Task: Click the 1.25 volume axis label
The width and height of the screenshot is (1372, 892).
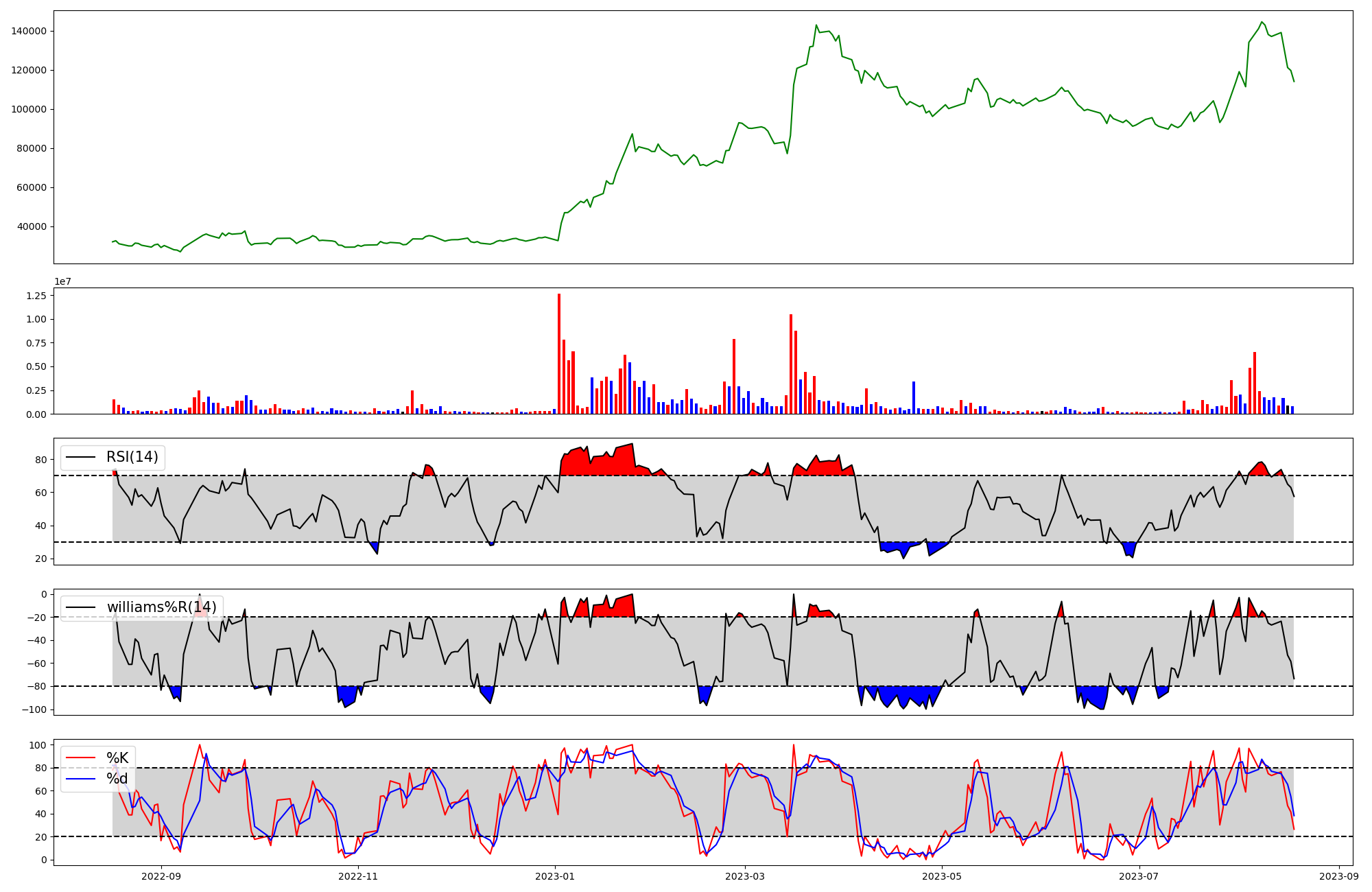Action: pos(36,296)
